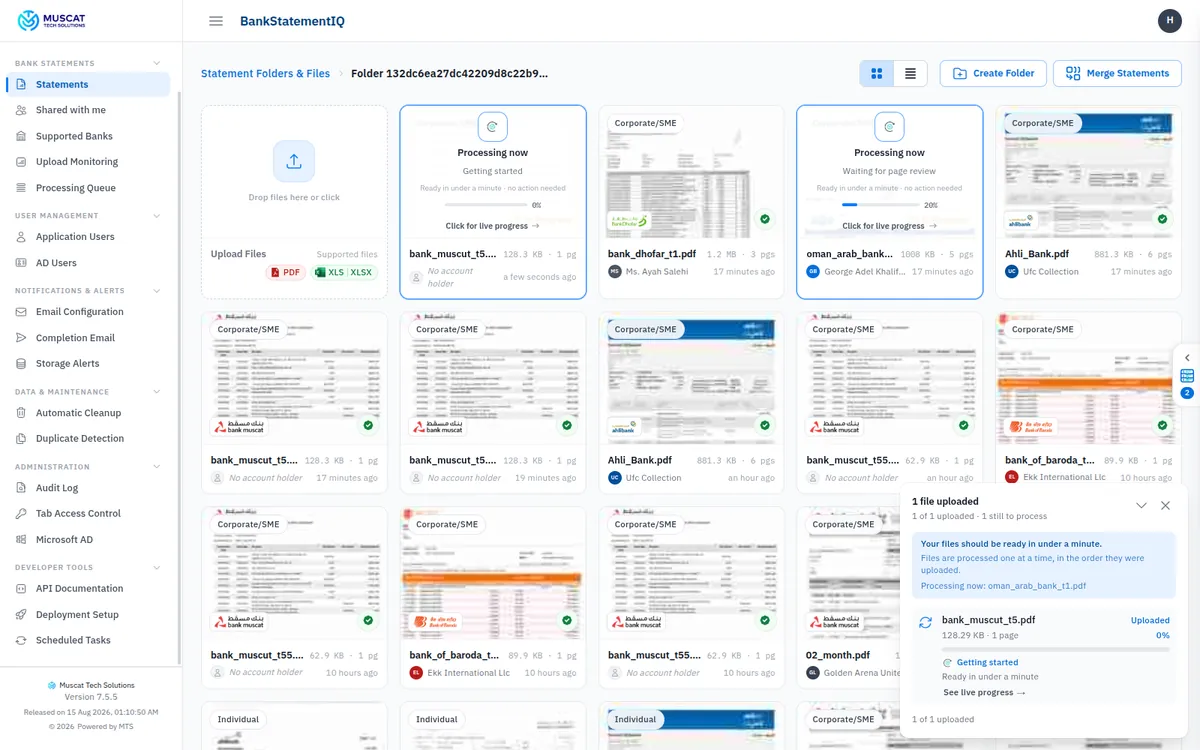Click Storage Alerts database icon
Viewport: 1200px width, 750px height.
(x=21, y=363)
